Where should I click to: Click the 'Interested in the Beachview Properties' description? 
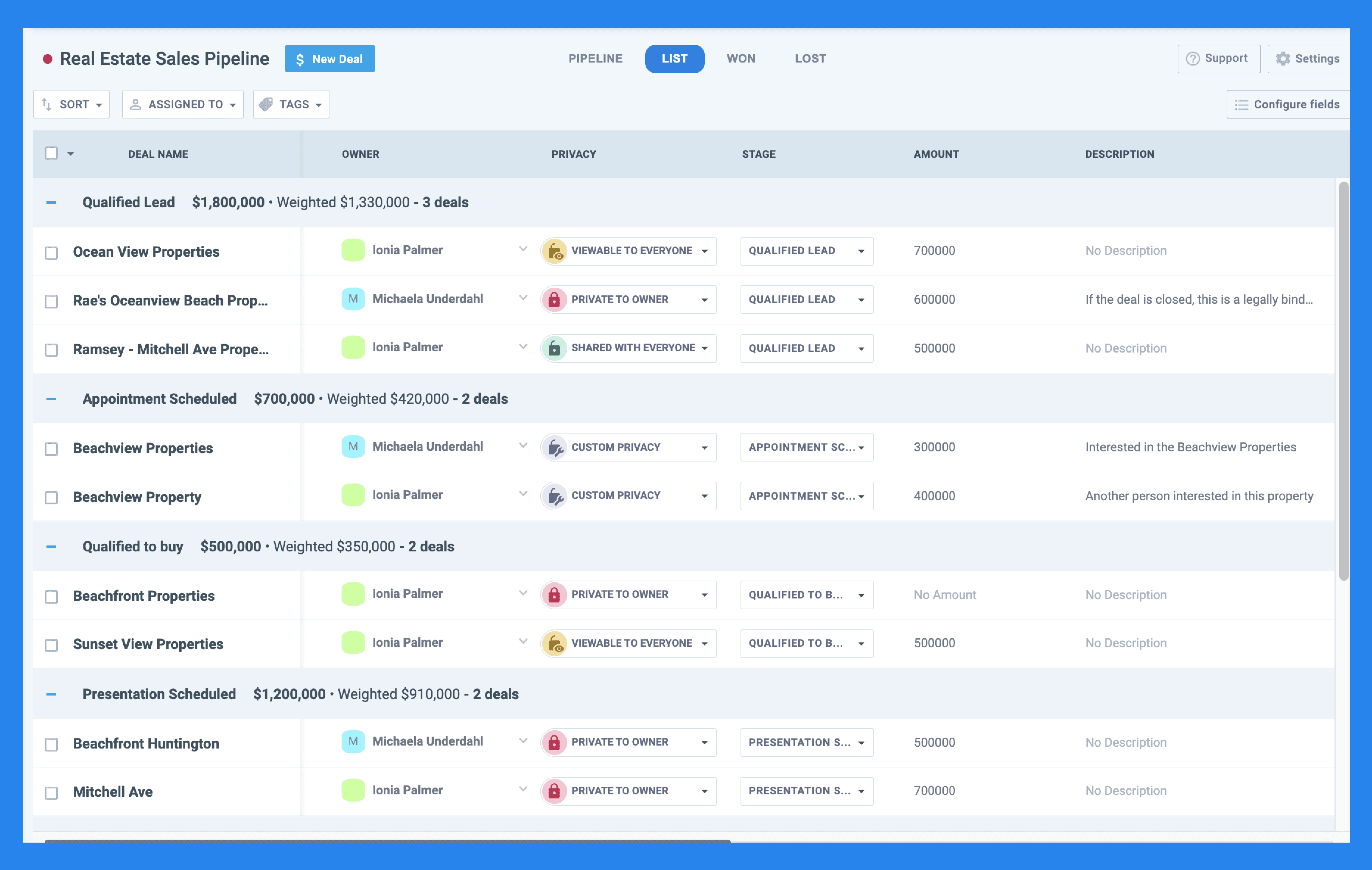[x=1190, y=448]
